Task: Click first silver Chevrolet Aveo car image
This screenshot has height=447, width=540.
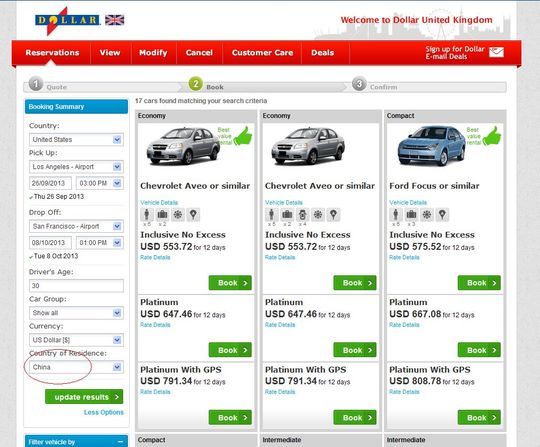Action: point(183,146)
